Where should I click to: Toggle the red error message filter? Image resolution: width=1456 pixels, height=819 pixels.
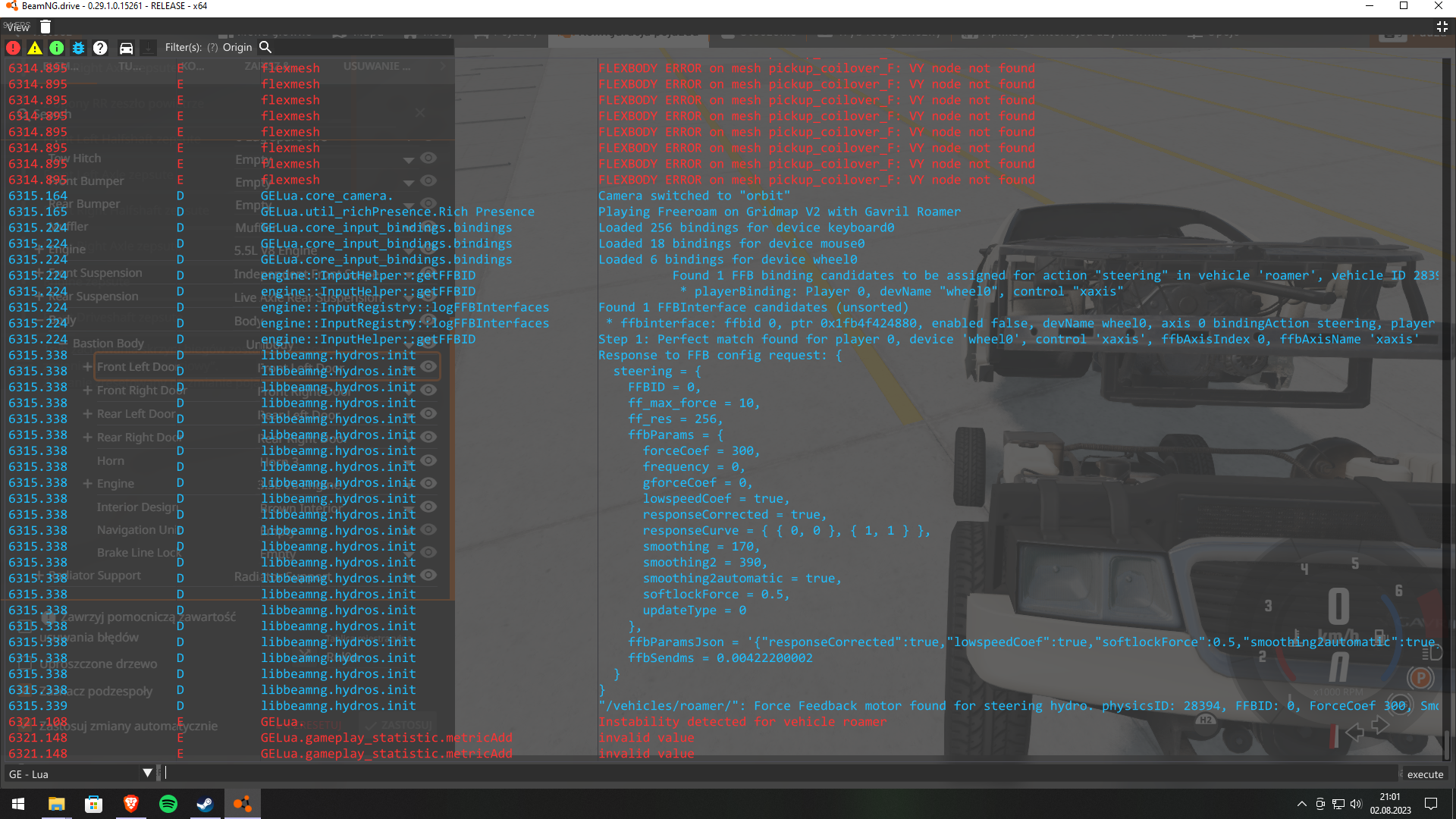pyautogui.click(x=14, y=48)
